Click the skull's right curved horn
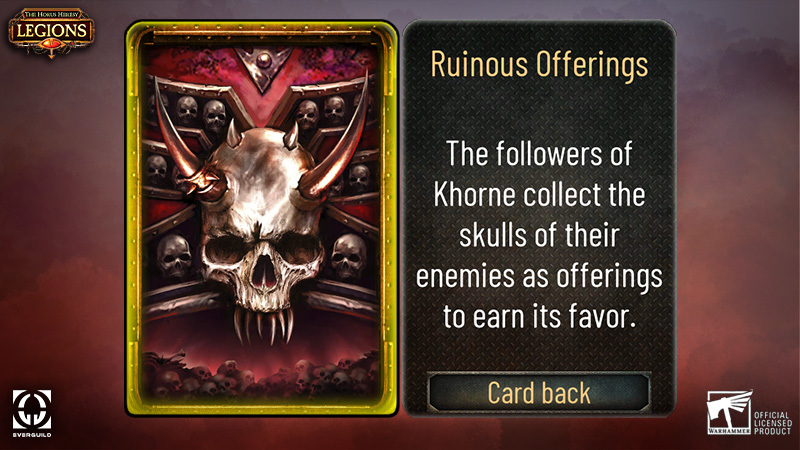The width and height of the screenshot is (800, 450). (337, 143)
